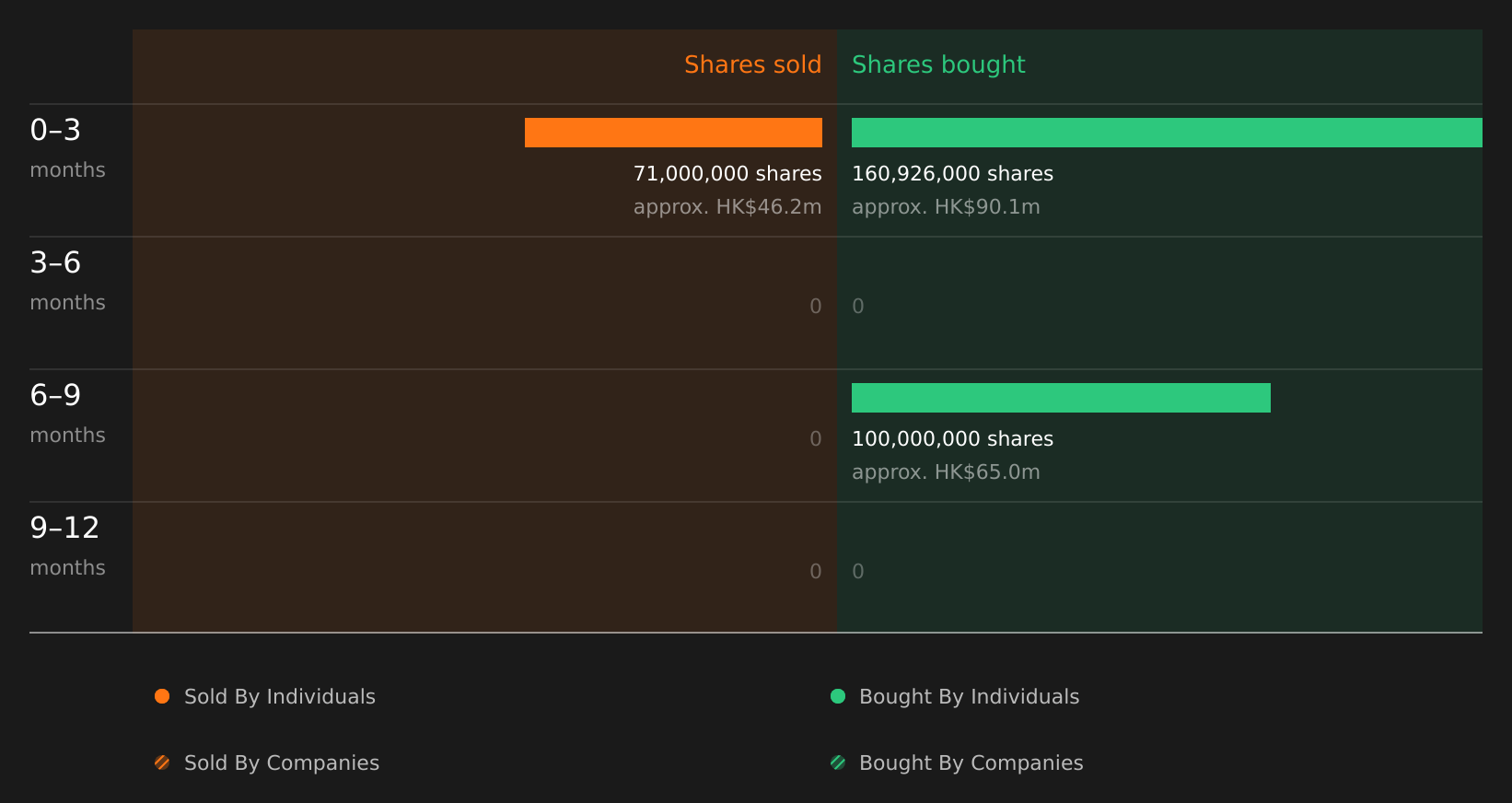Click the Shares sold column header

click(752, 64)
